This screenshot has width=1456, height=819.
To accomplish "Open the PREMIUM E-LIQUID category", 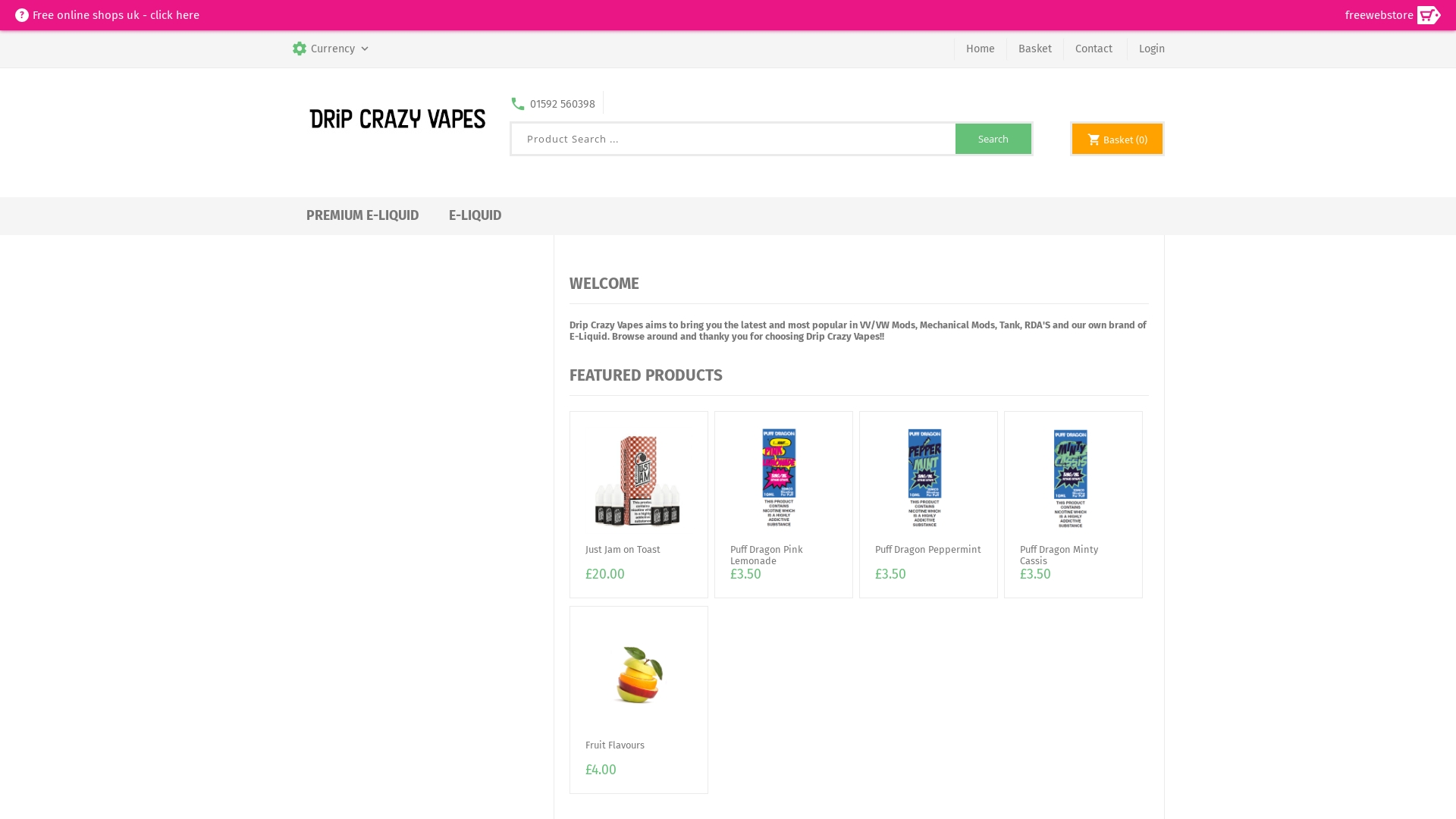I will point(362,215).
